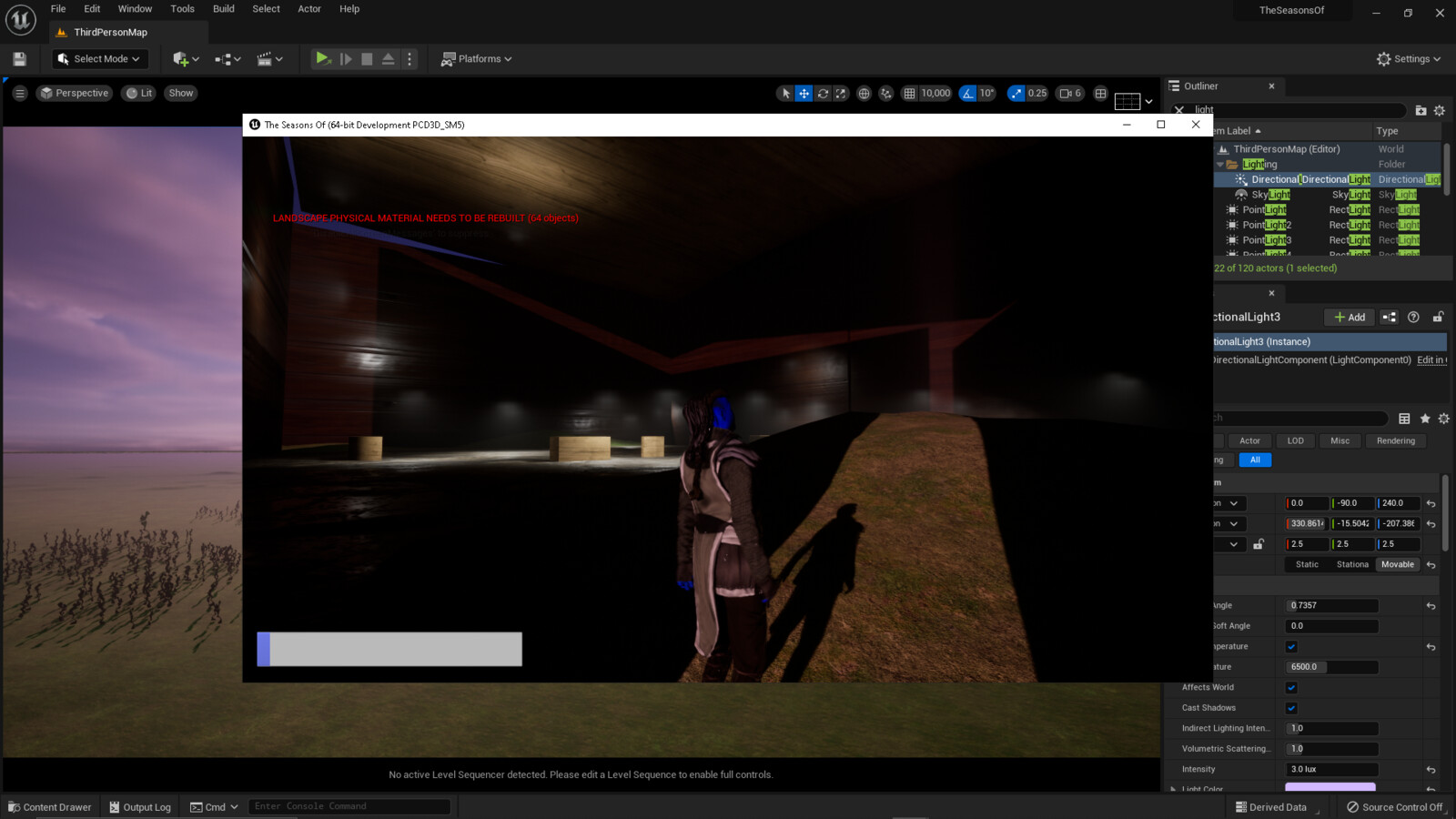Click the Play in editor green arrow
Viewport: 1456px width, 819px height.
322,58
